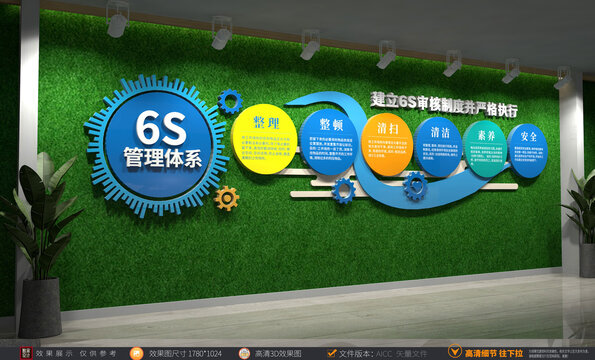Click the 6S 管理体系 title text
Image resolution: width=595 pixels, height=360 pixels.
pos(162,139)
